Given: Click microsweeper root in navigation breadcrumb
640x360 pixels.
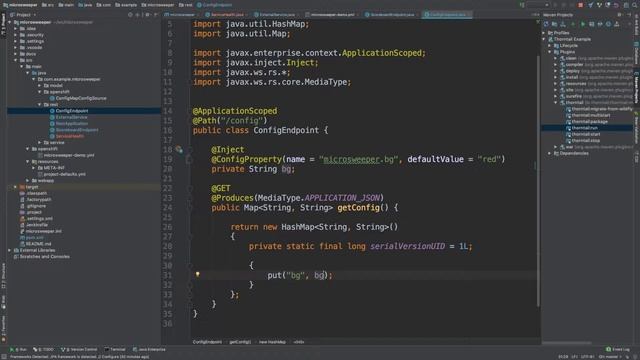Looking at the screenshot, I should [x=20, y=5].
